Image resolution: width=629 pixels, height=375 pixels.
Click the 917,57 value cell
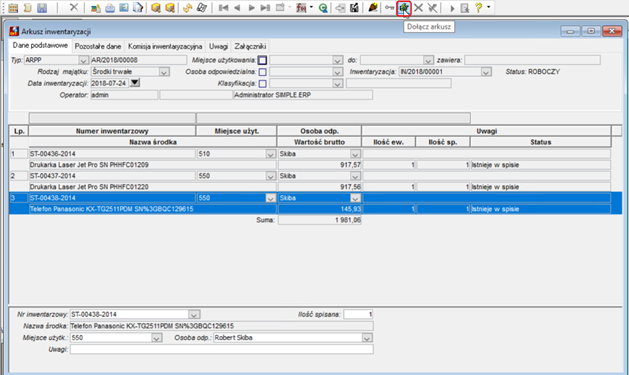pyautogui.click(x=320, y=165)
